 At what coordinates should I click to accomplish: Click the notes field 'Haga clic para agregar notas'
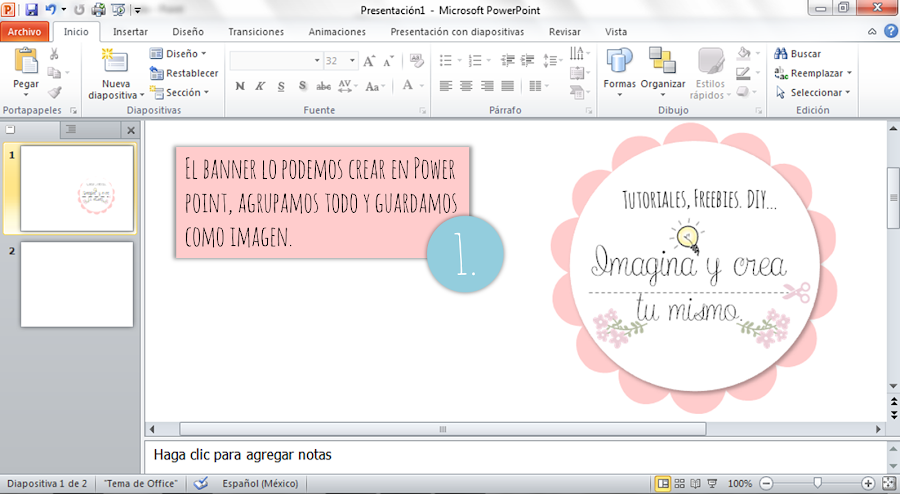click(514, 455)
